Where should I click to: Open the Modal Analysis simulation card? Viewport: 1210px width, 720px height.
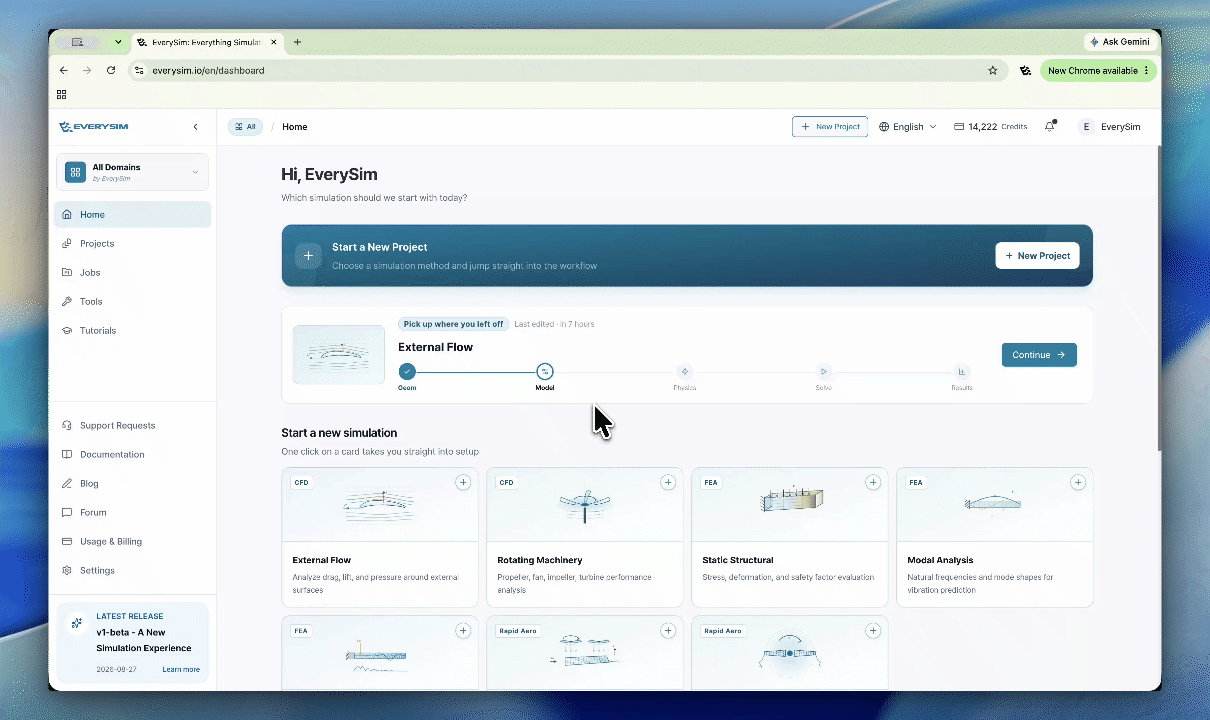click(995, 537)
